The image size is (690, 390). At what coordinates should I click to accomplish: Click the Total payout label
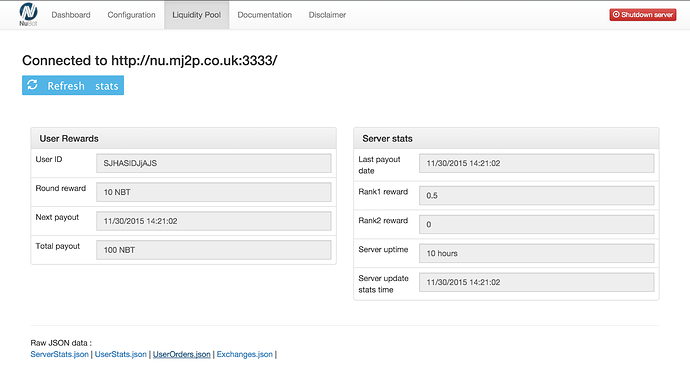[58, 246]
